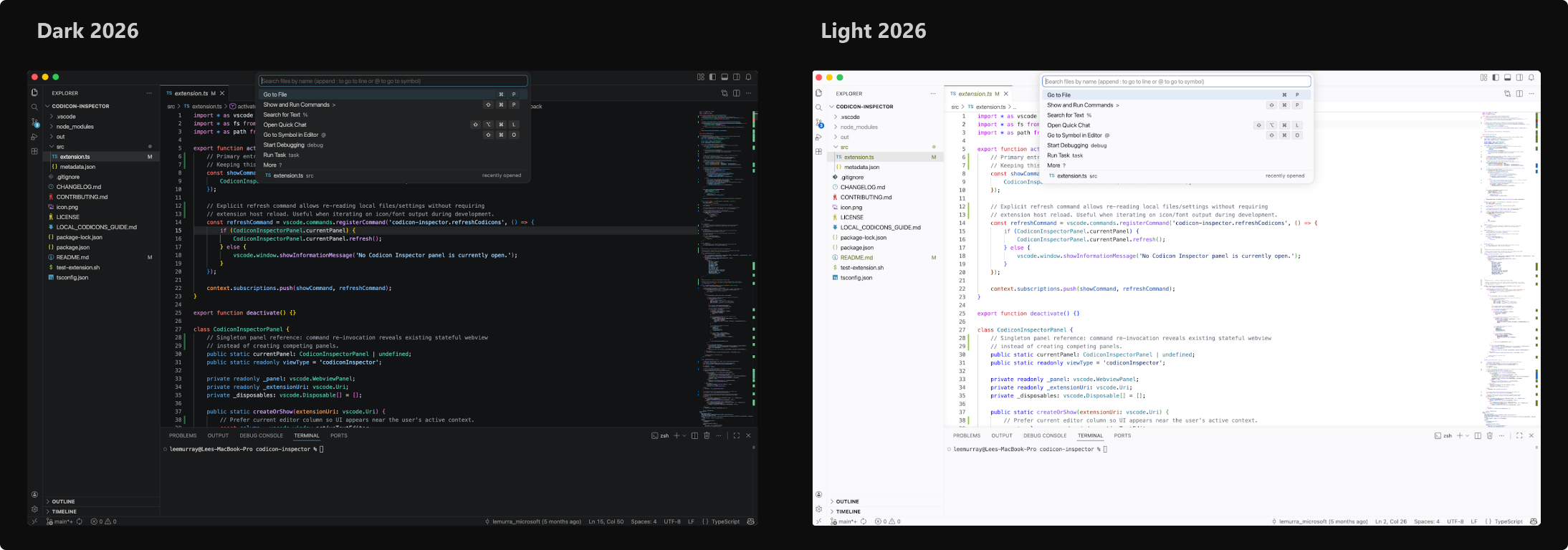The image size is (1568, 550).
Task: Choose Open Quick Chat in Light 2026 palette
Action: point(1176,125)
